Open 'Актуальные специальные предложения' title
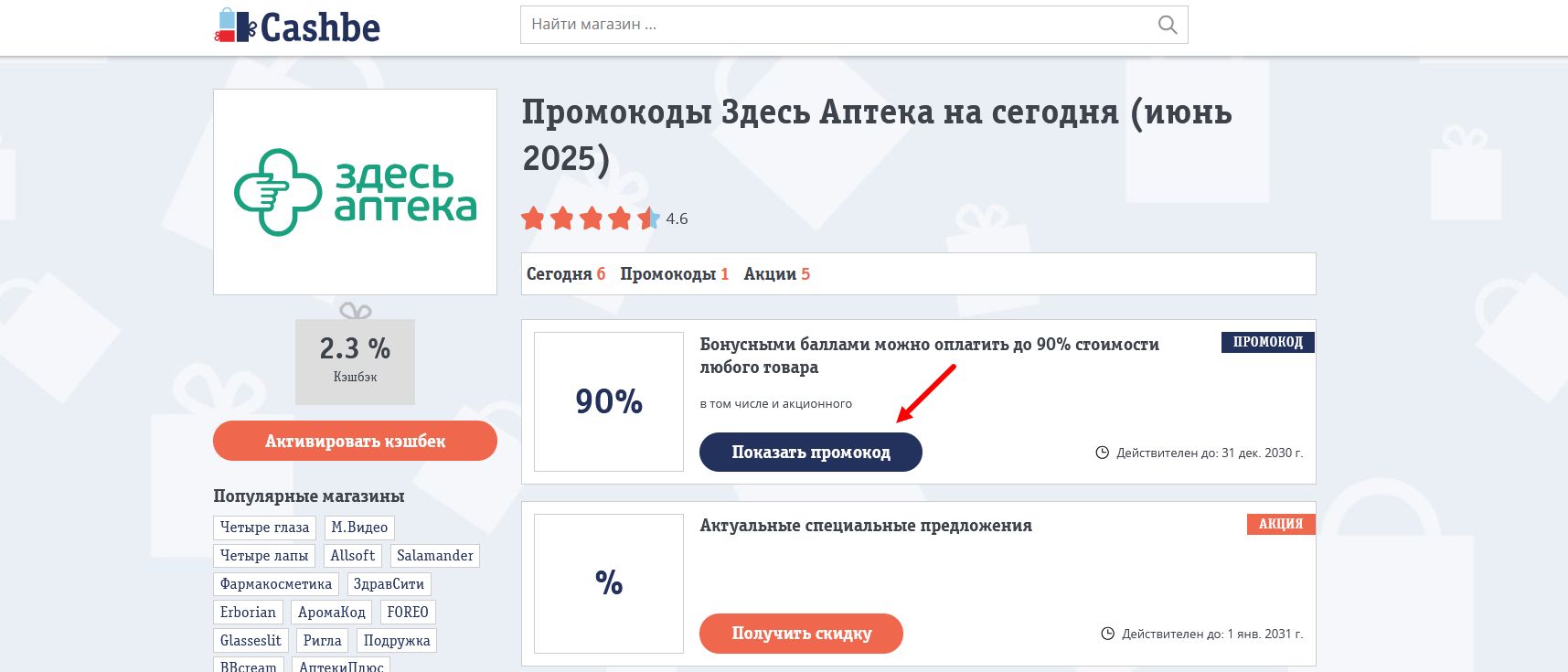The height and width of the screenshot is (672, 1568). pos(866,526)
